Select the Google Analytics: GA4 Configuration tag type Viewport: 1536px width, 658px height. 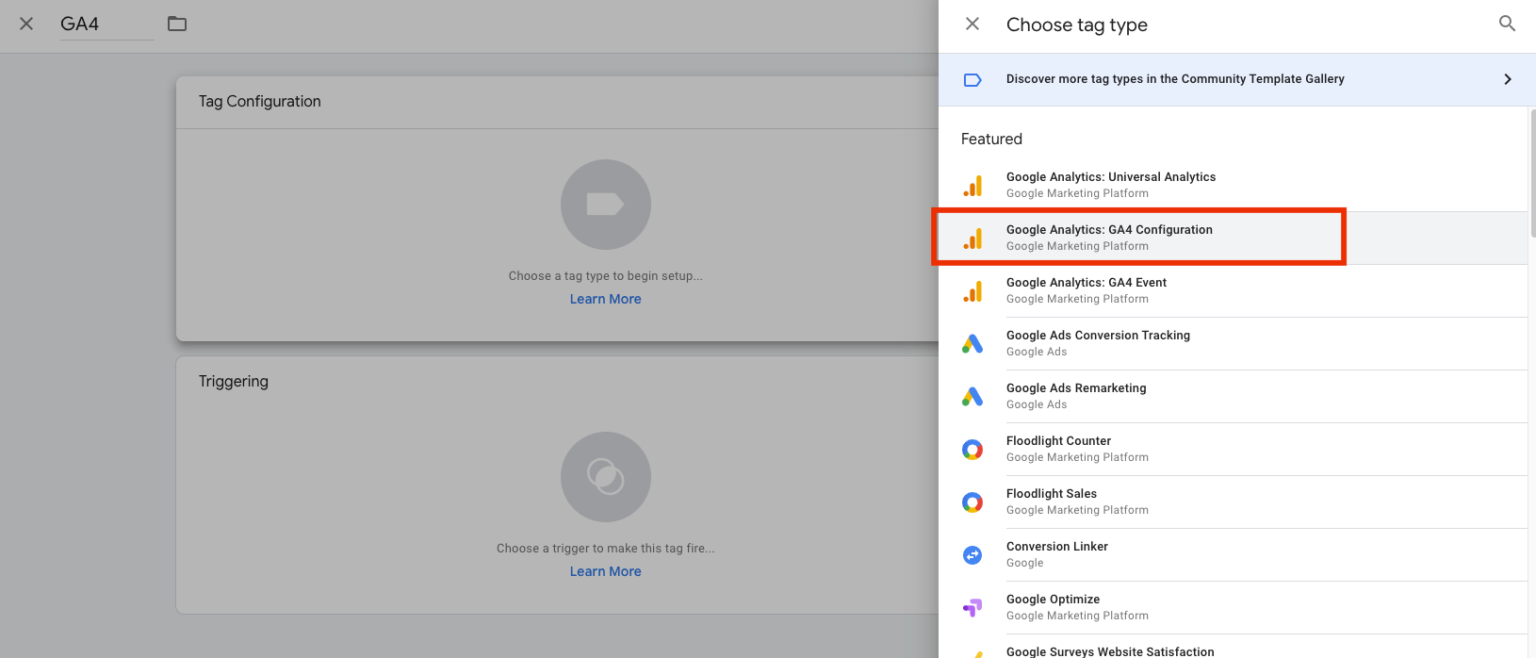pyautogui.click(x=1109, y=236)
